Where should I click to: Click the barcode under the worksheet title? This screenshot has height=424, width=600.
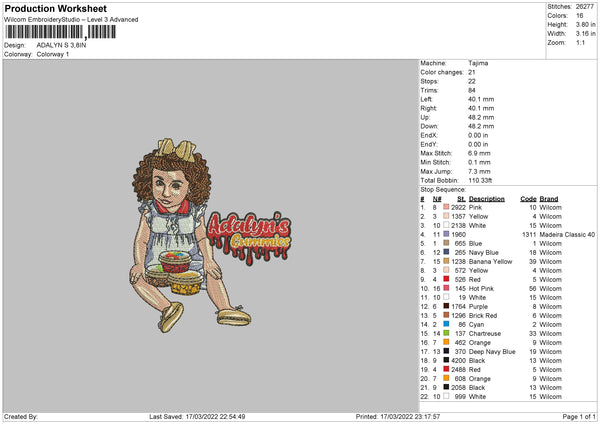click(x=60, y=32)
